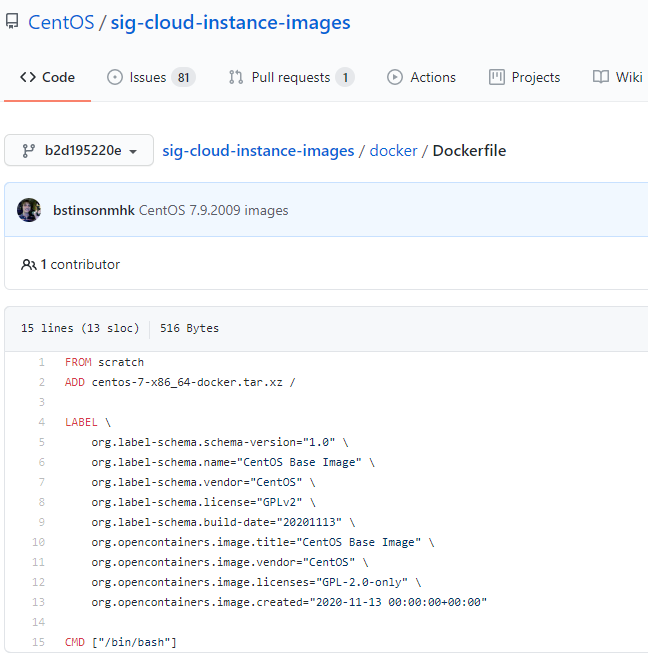
Task: Click the FROM scratch code line
Action: (x=104, y=362)
